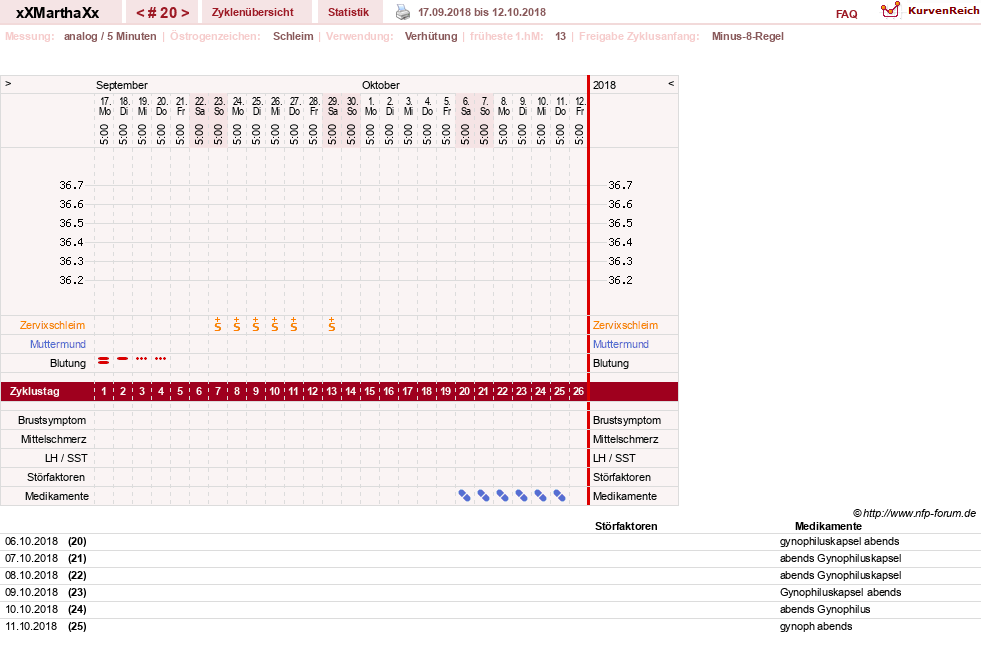Click the September month header
This screenshot has height=665, width=981.
[122, 85]
